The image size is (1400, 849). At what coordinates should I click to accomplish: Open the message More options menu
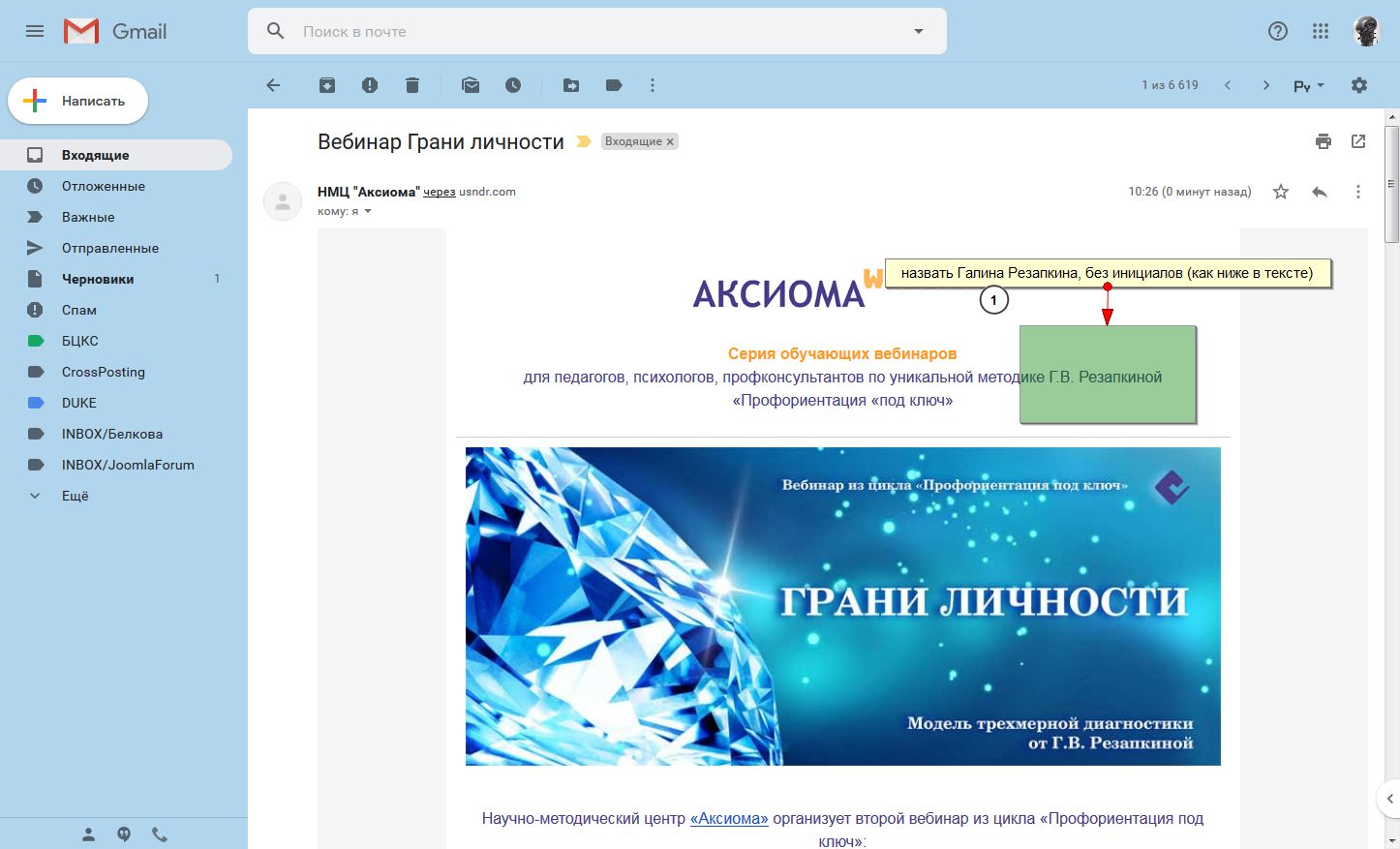point(1358,192)
